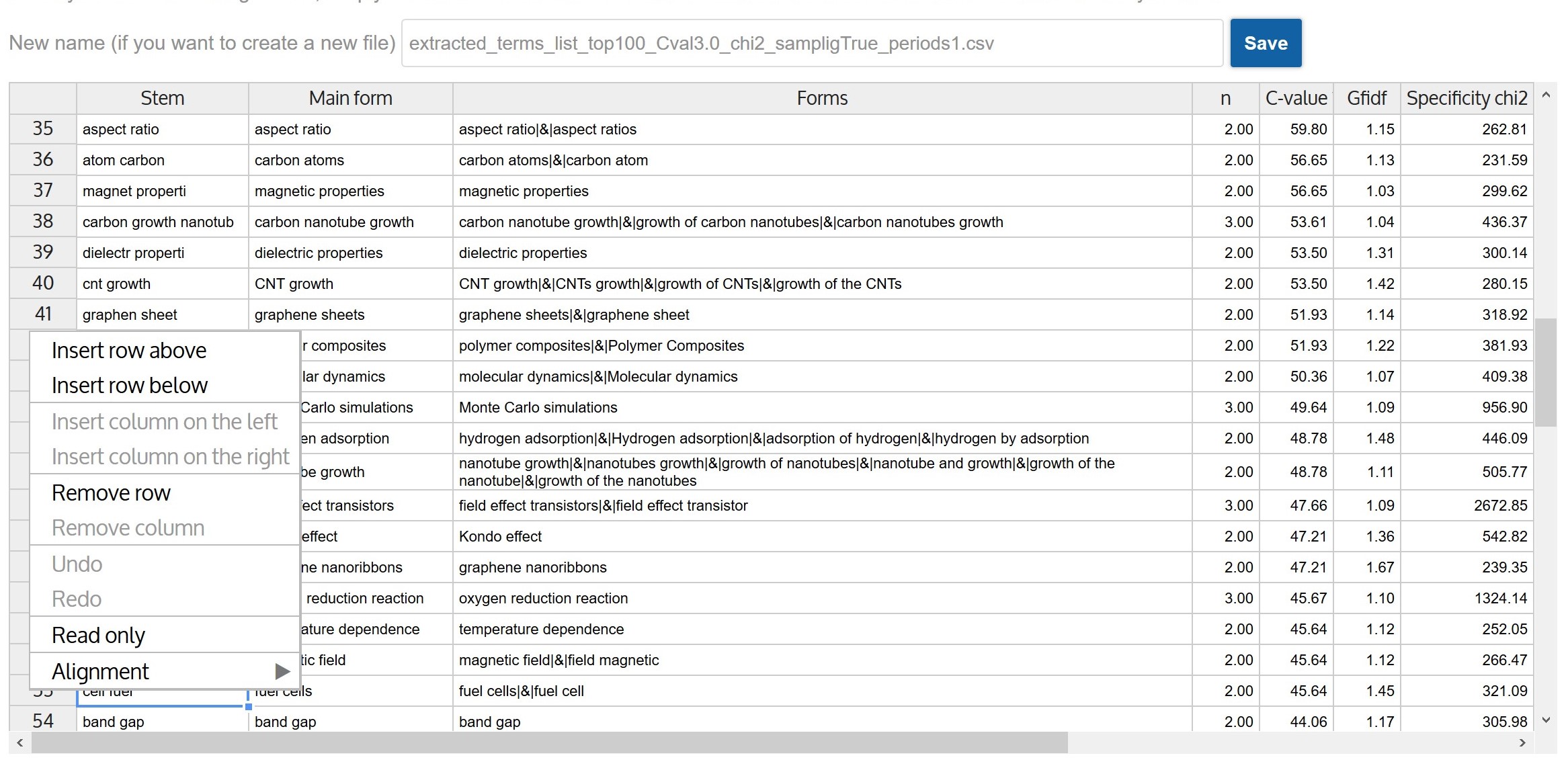Select main form cell 'CNT growth'
This screenshot has height=770, width=1568.
pyautogui.click(x=351, y=284)
